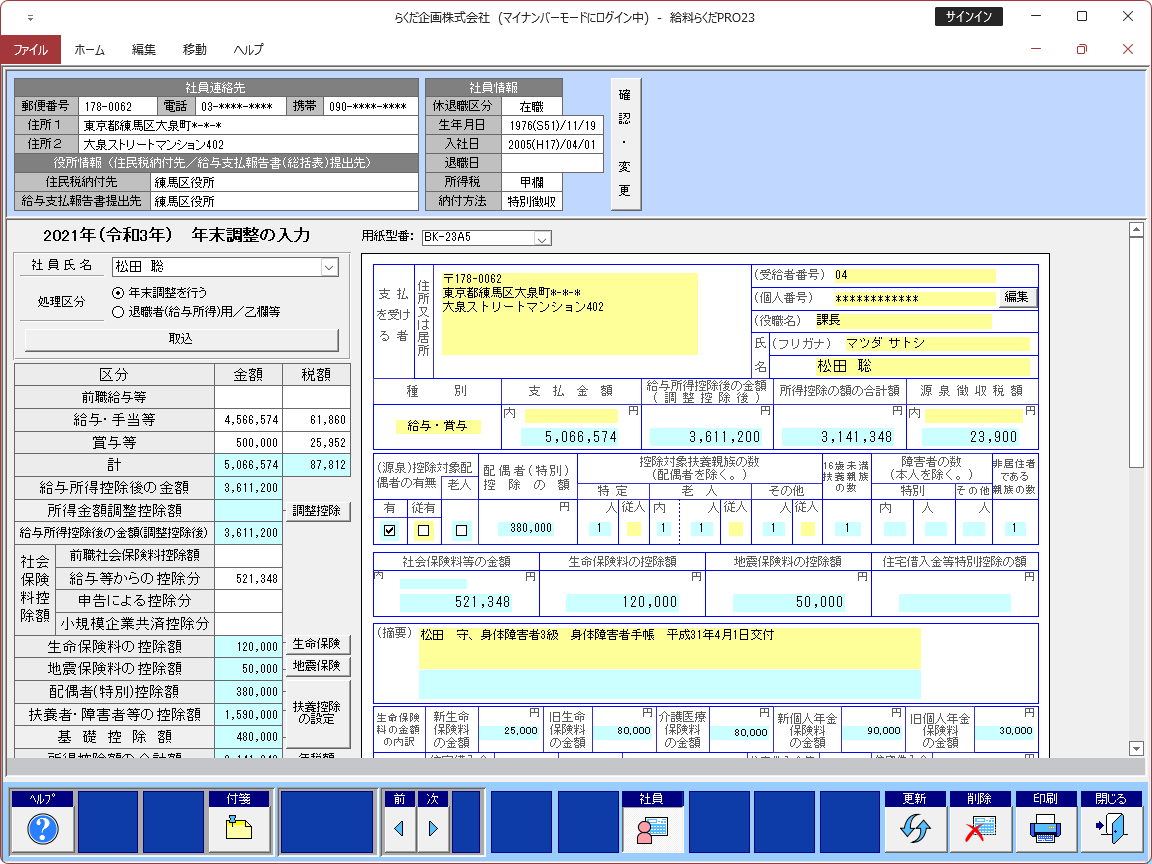This screenshot has height=864, width=1152.
Task: Click the 源泉徴収税額 value 23,900
Action: [973, 437]
